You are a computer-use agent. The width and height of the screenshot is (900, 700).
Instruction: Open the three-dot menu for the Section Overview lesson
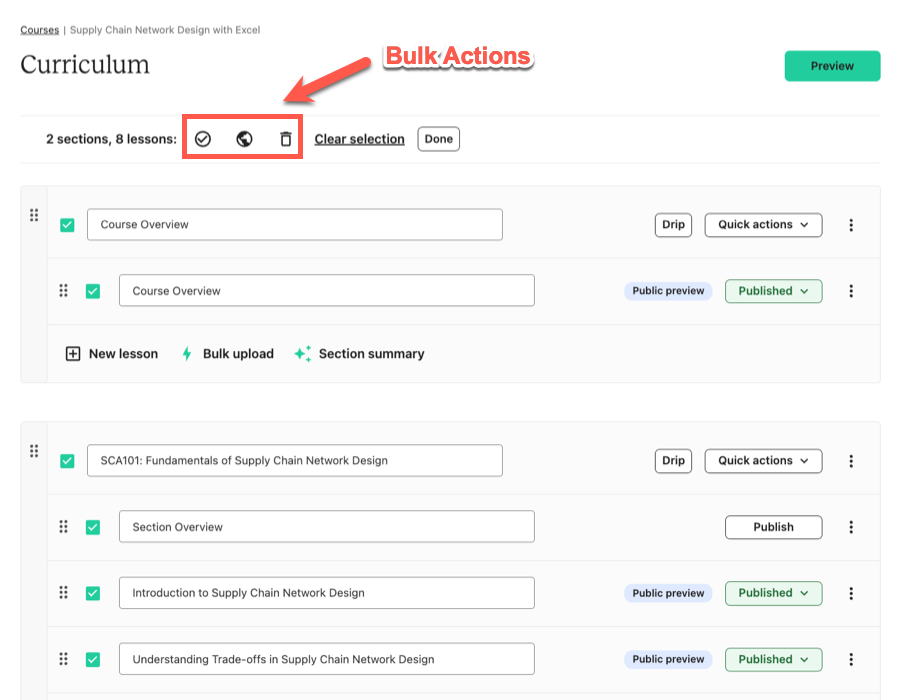tap(851, 527)
